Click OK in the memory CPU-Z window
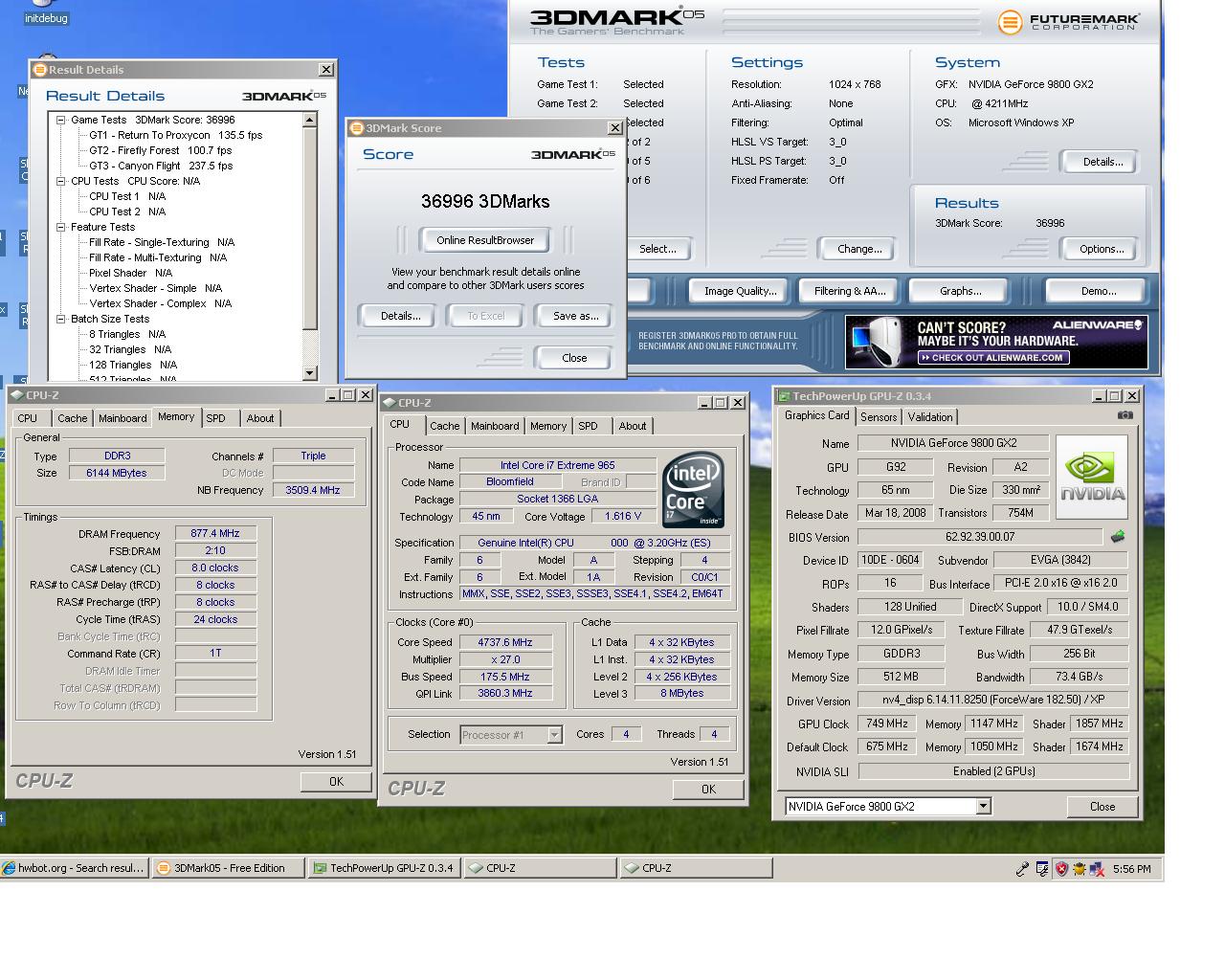 (336, 782)
